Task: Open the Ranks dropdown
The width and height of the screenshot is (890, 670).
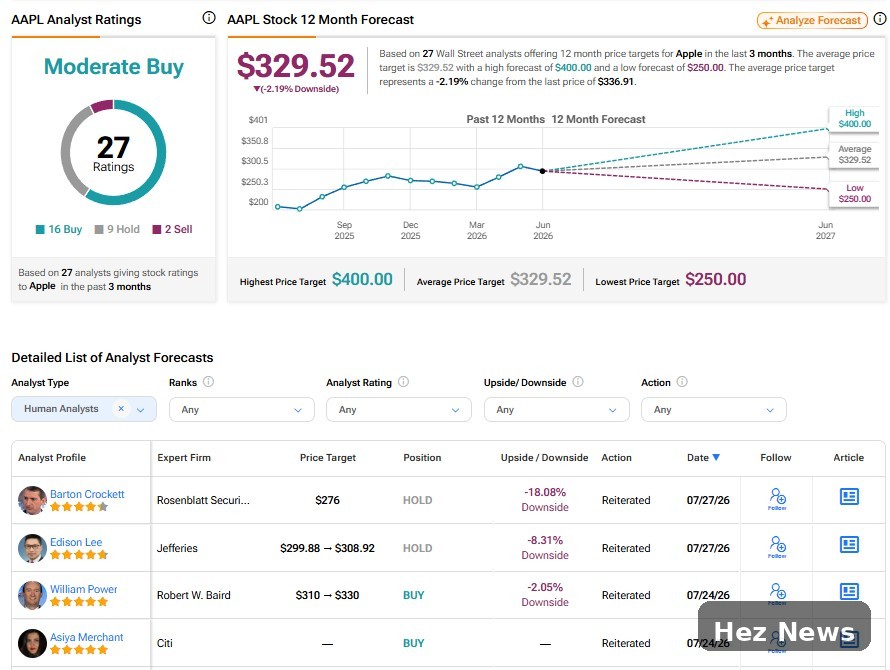Action: click(x=242, y=409)
